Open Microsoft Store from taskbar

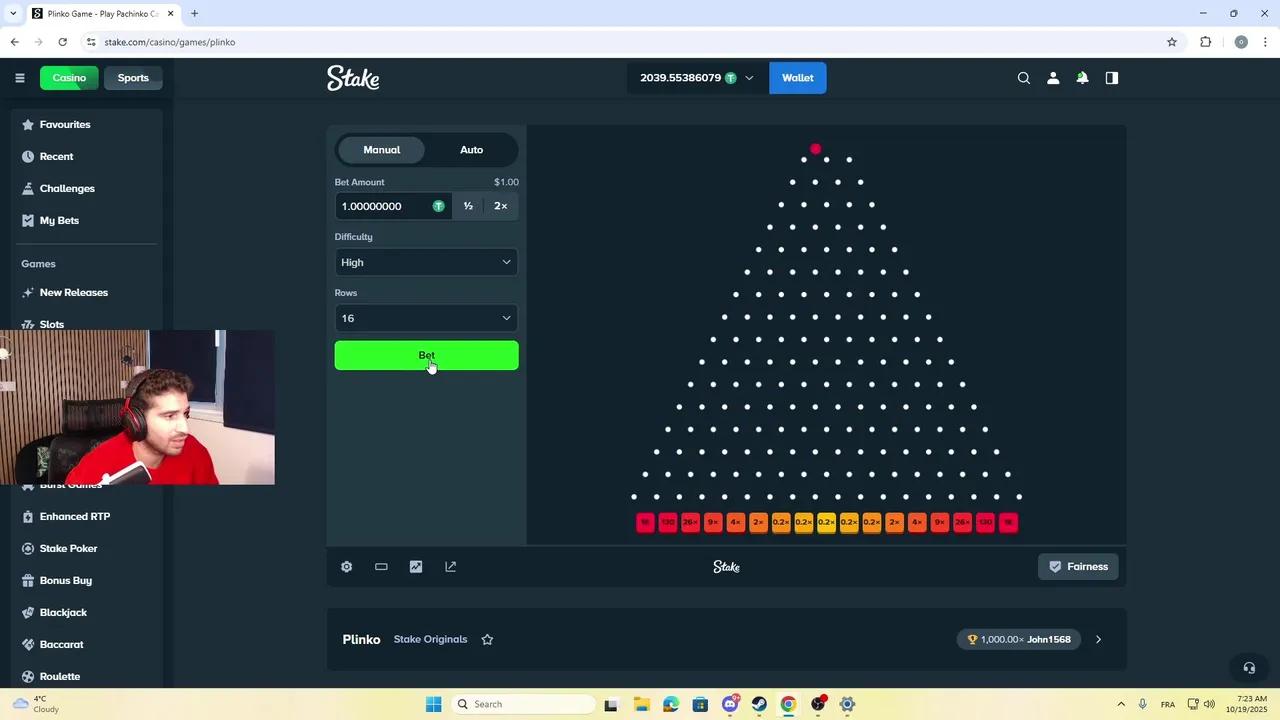pos(700,704)
